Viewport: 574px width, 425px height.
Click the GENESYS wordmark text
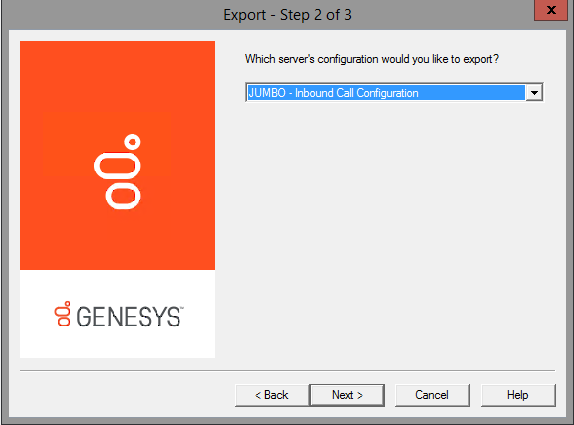pyautogui.click(x=128, y=317)
